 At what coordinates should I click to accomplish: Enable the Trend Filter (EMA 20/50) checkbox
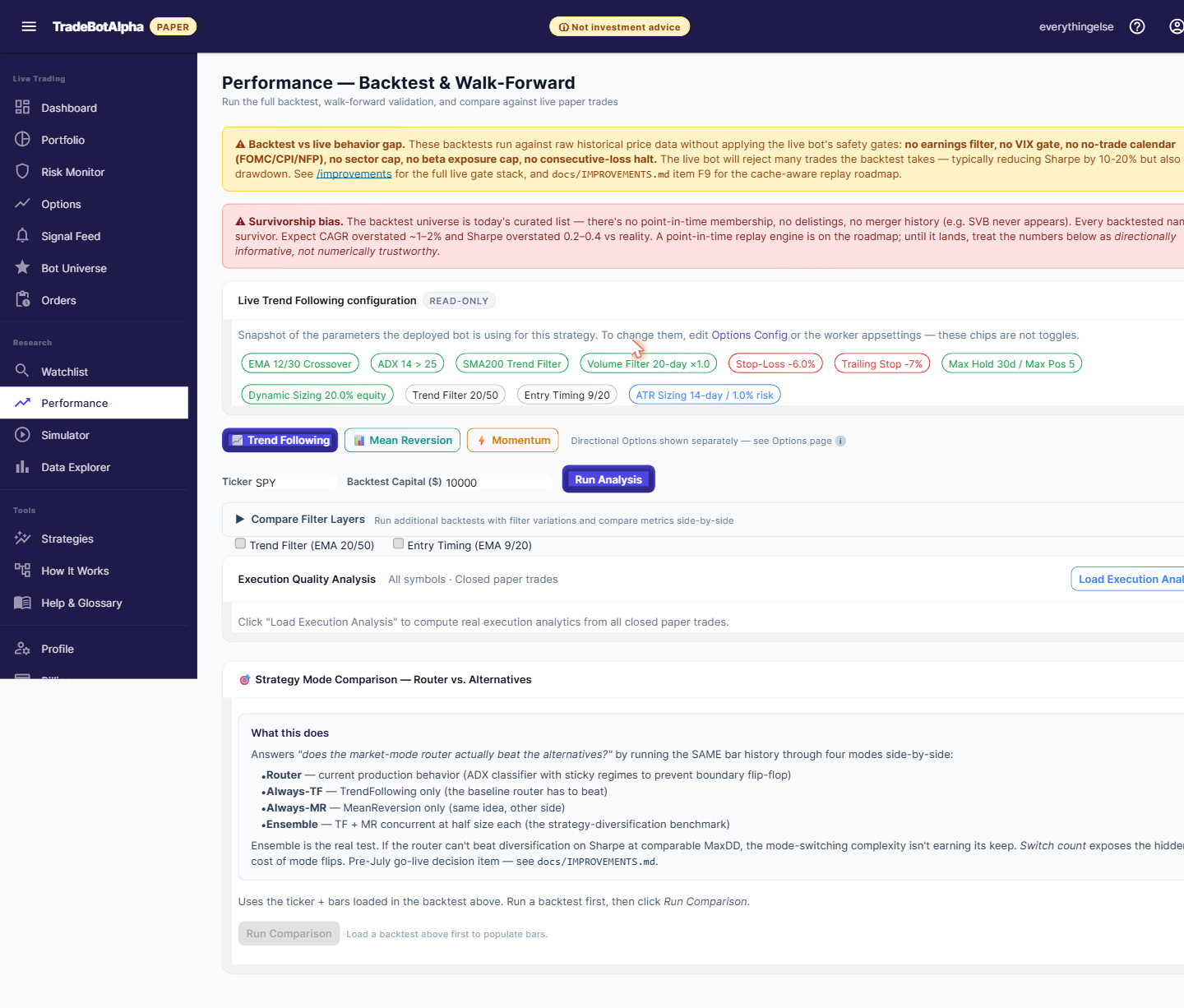[240, 543]
